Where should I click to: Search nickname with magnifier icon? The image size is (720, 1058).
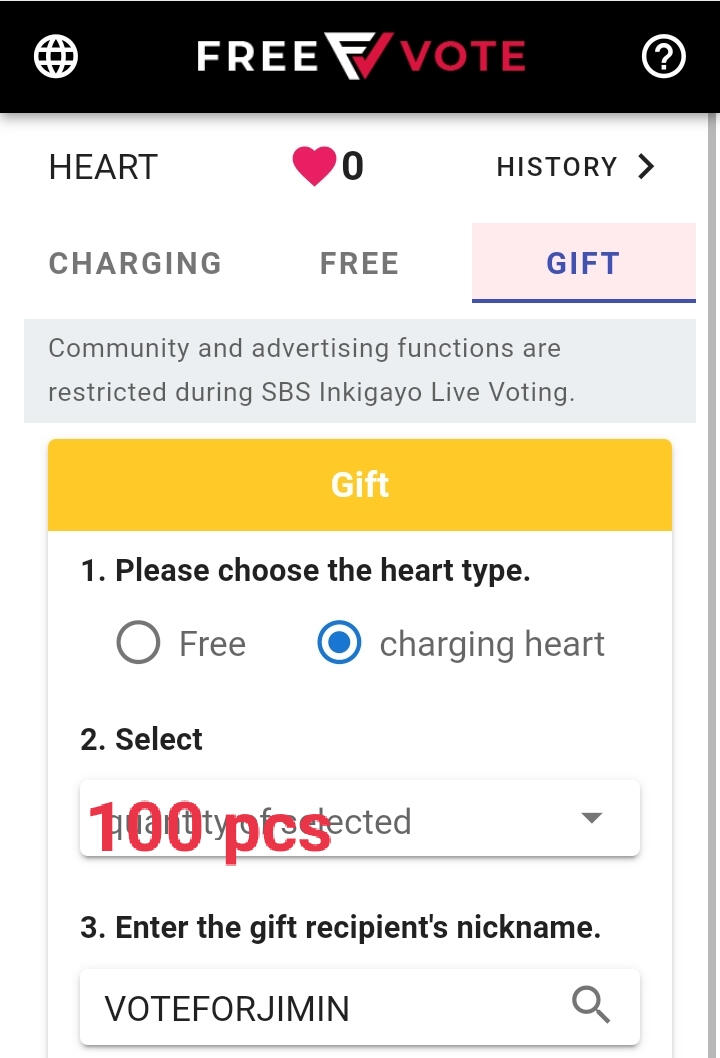click(591, 1004)
